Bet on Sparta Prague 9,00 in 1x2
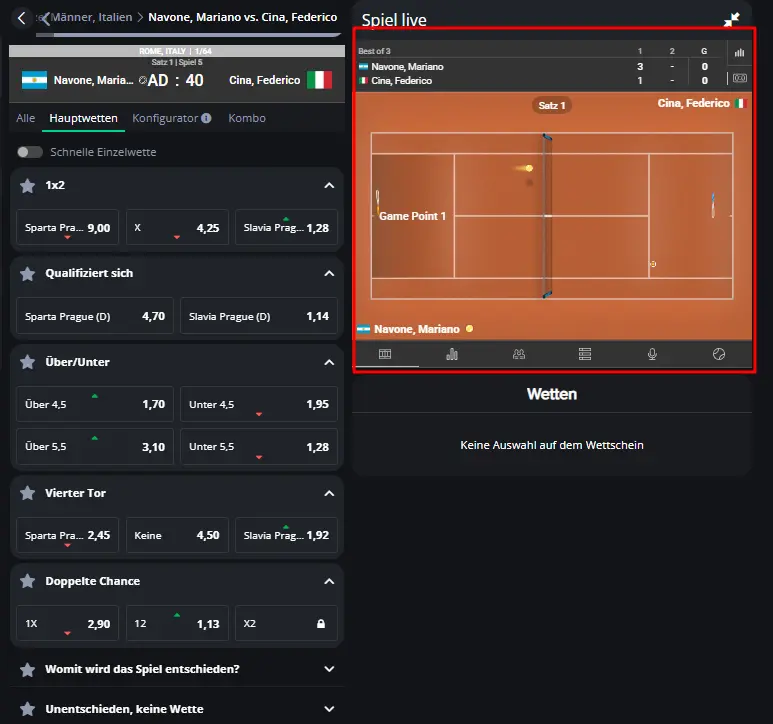Screen dimensions: 773x724 tap(68, 228)
